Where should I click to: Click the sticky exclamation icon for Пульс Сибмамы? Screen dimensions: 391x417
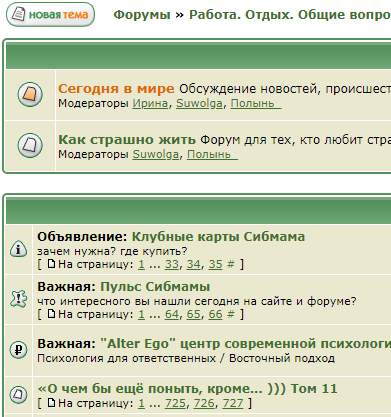[x=19, y=298]
